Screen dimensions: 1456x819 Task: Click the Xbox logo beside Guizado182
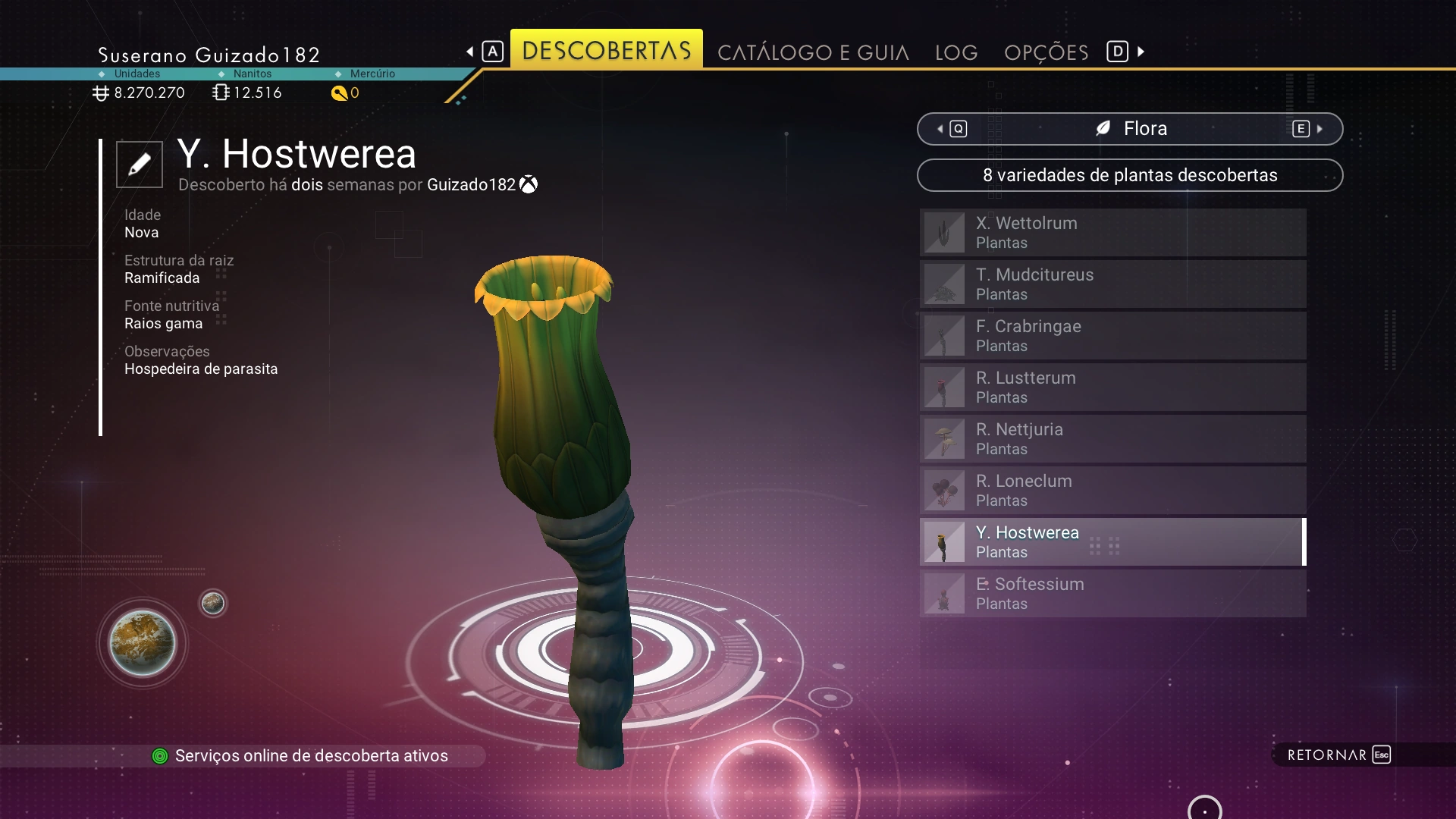pyautogui.click(x=529, y=184)
